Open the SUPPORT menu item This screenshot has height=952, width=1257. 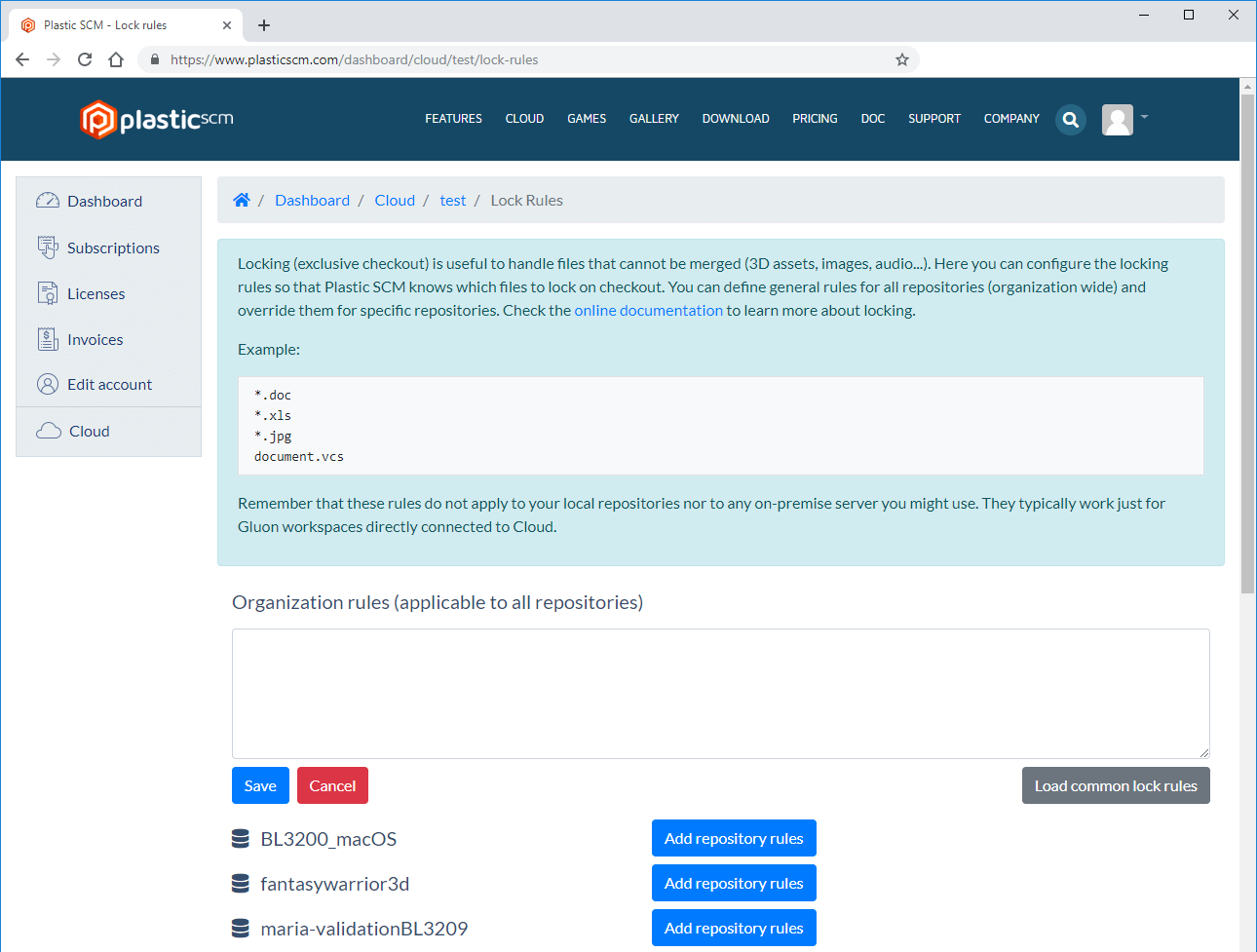934,119
